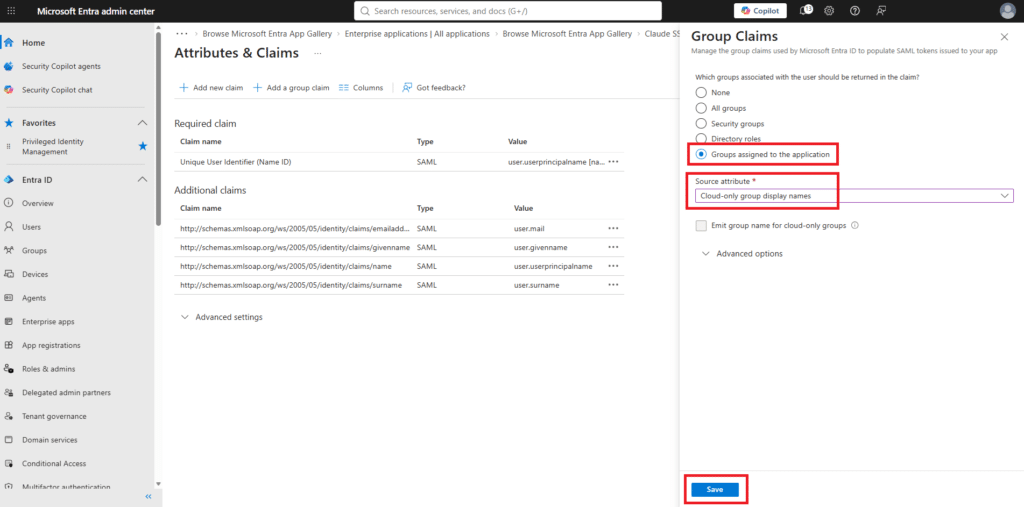Open the claims/surname claim row
The image size is (1024, 507).
click(399, 286)
